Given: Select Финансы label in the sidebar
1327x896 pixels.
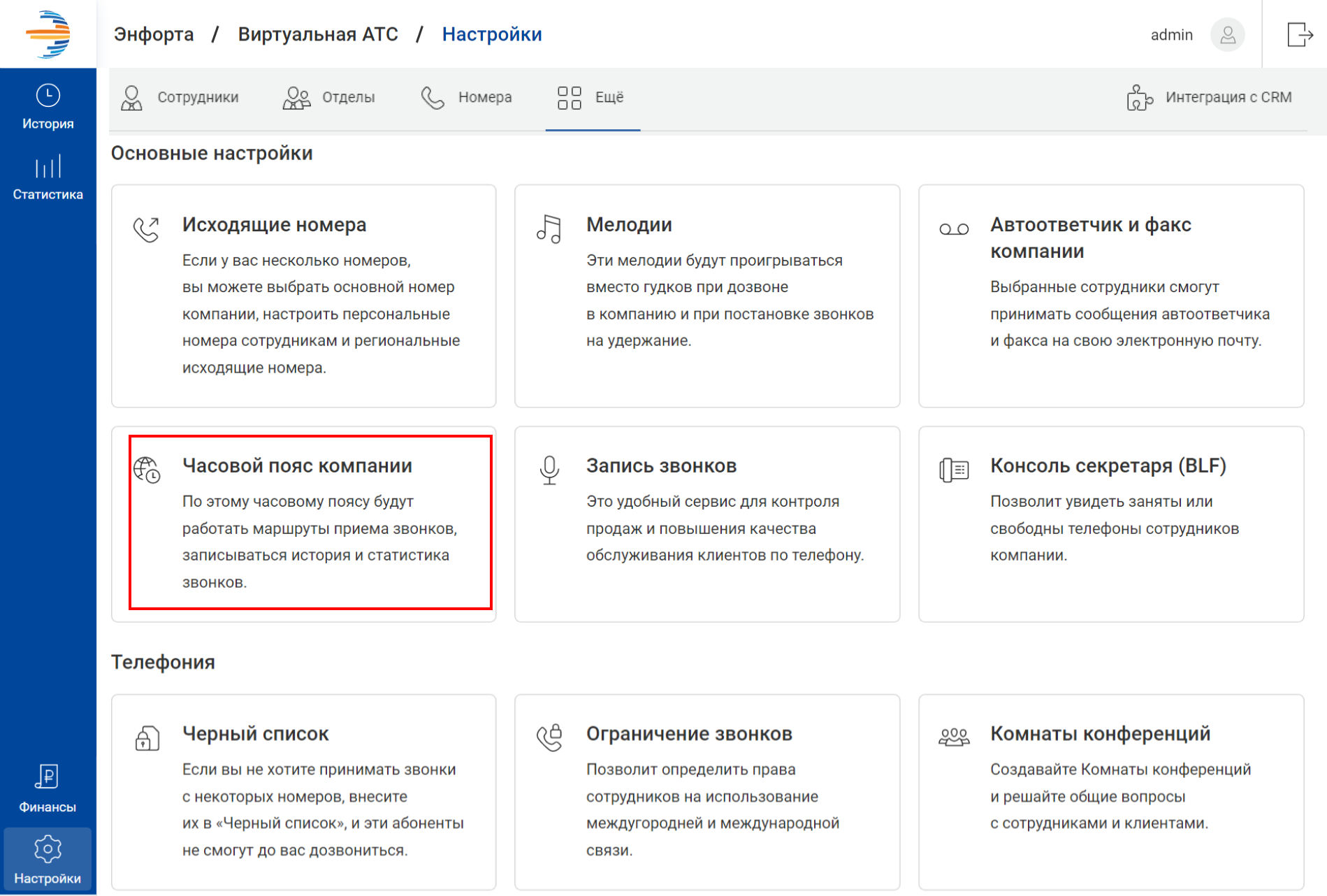Looking at the screenshot, I should click(x=48, y=807).
